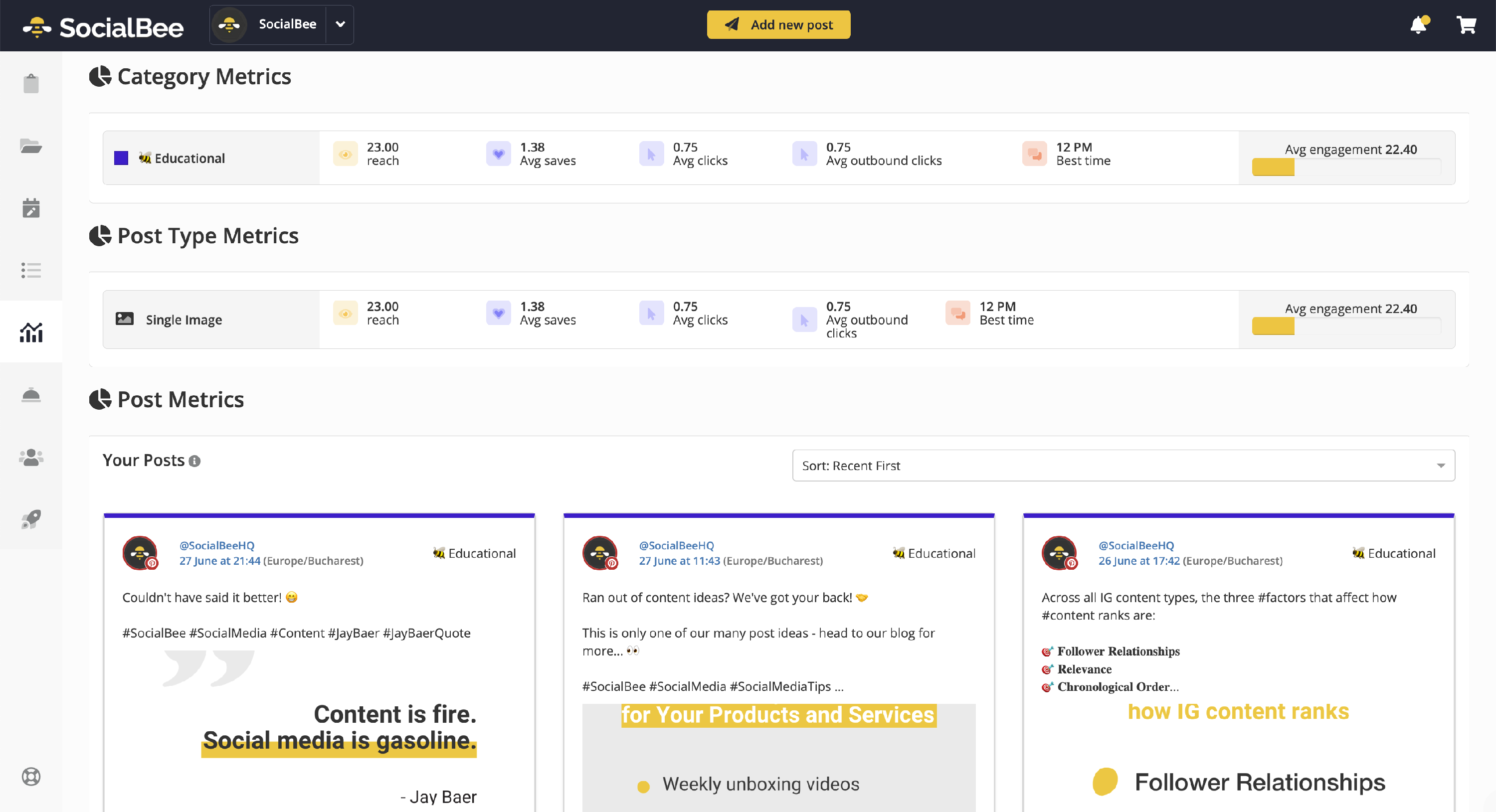Click Single Image '1.38 Avg saves' value
Viewport: 1496px width, 812px height.
548,314
